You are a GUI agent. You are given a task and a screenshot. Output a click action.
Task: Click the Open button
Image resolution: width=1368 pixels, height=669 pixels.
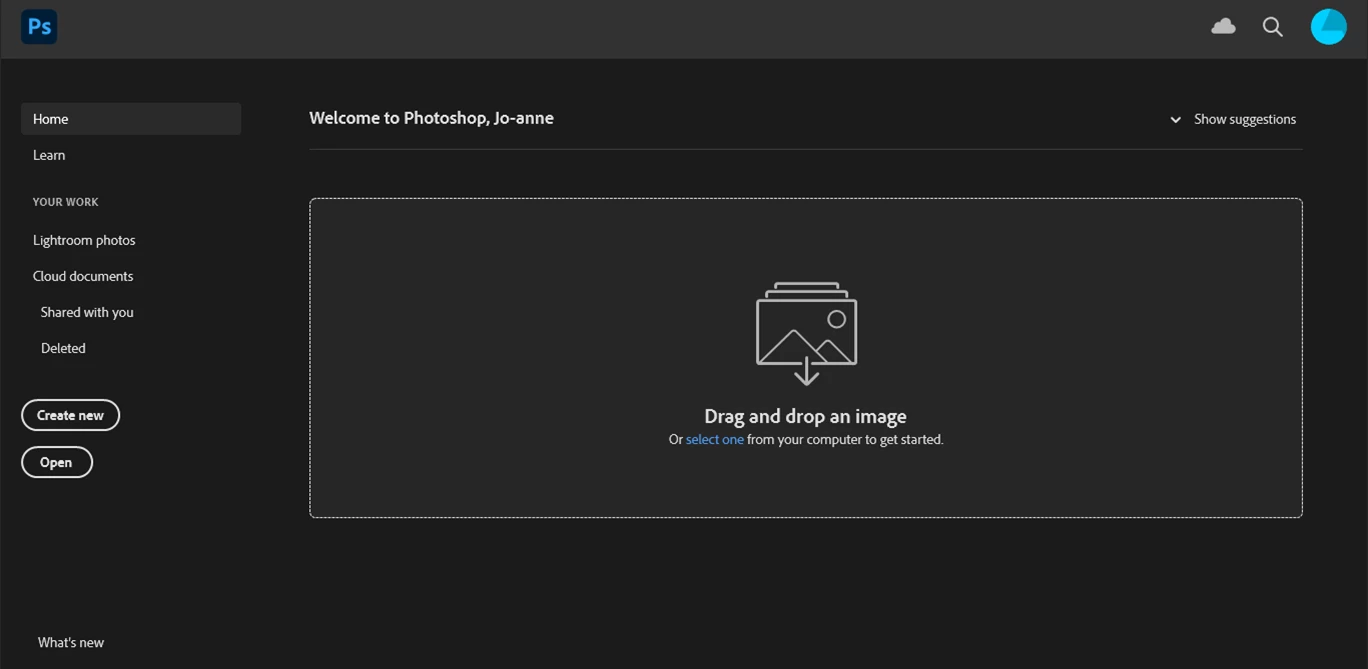pos(57,462)
